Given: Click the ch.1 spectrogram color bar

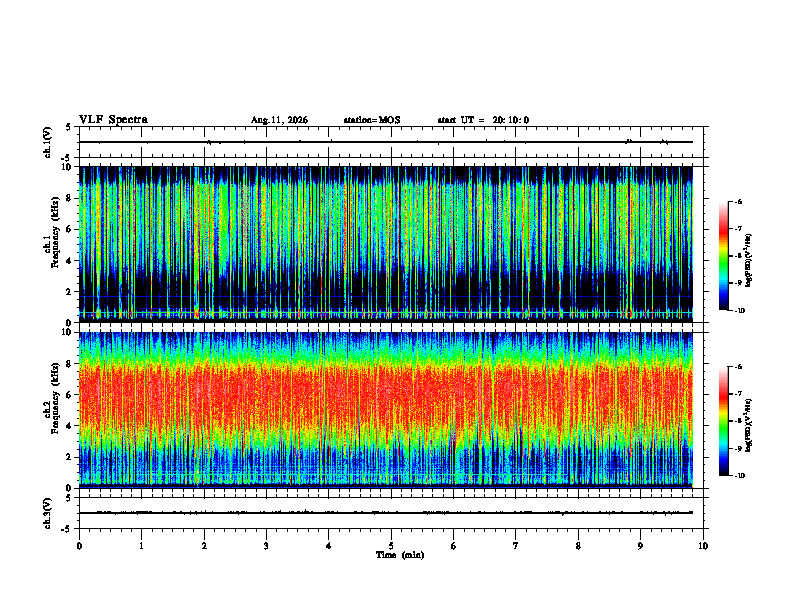Looking at the screenshot, I should click(x=723, y=256).
